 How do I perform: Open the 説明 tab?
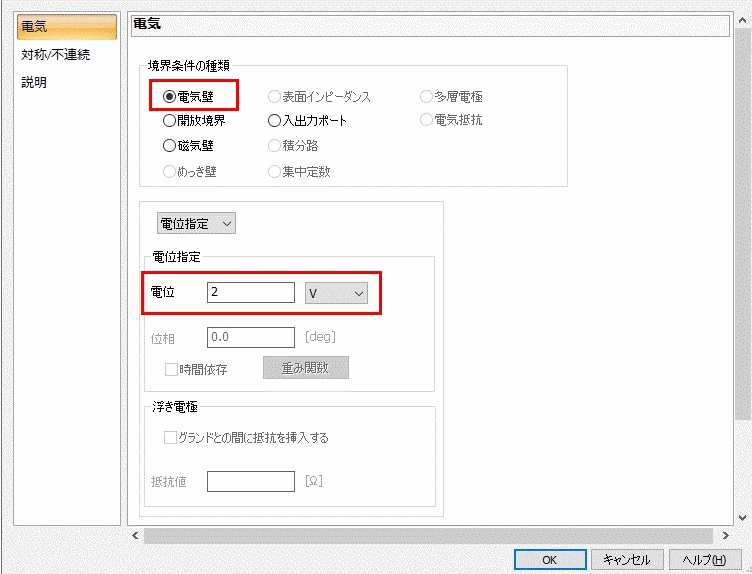[x=35, y=82]
